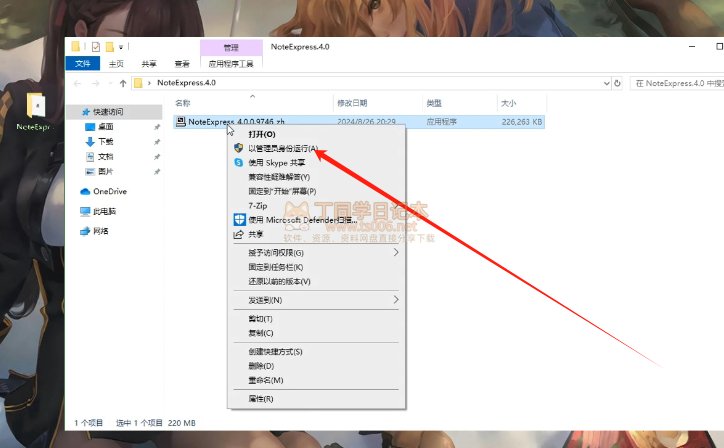Click the Refresh address bar button

(x=617, y=83)
